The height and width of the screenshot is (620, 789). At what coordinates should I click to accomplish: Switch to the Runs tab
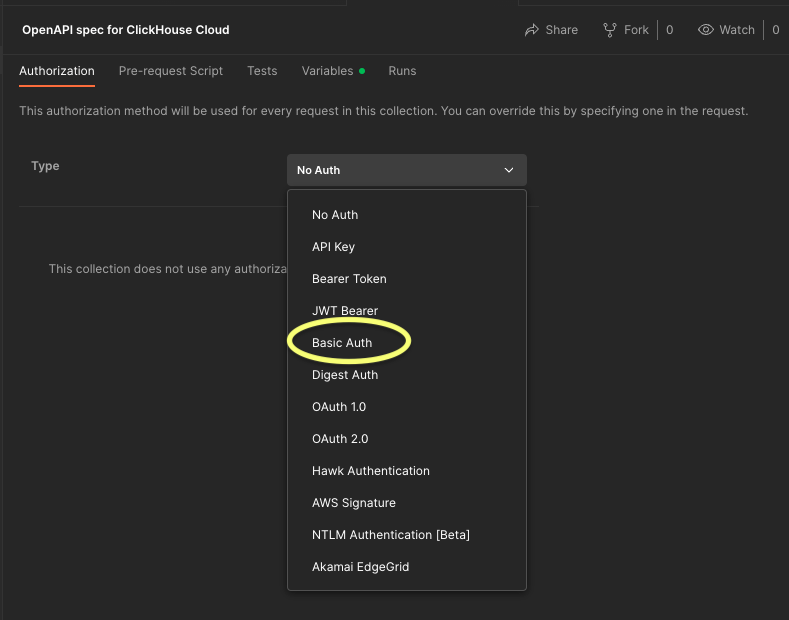click(x=402, y=71)
